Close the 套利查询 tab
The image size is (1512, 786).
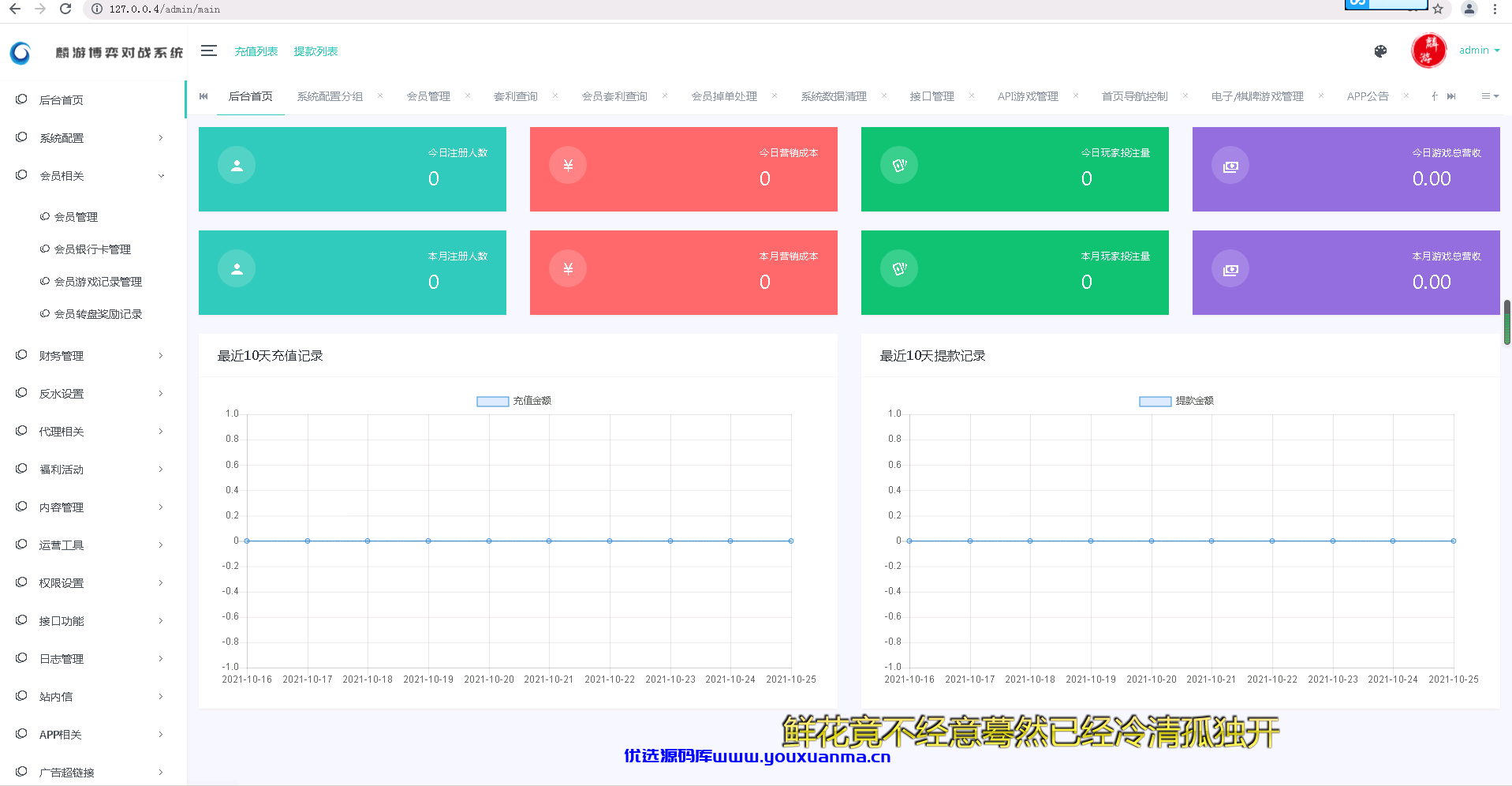click(555, 95)
